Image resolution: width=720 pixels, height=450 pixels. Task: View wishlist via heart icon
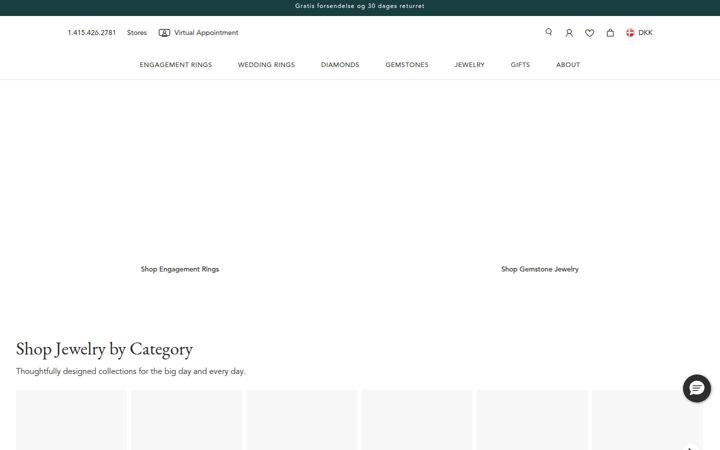pos(590,33)
